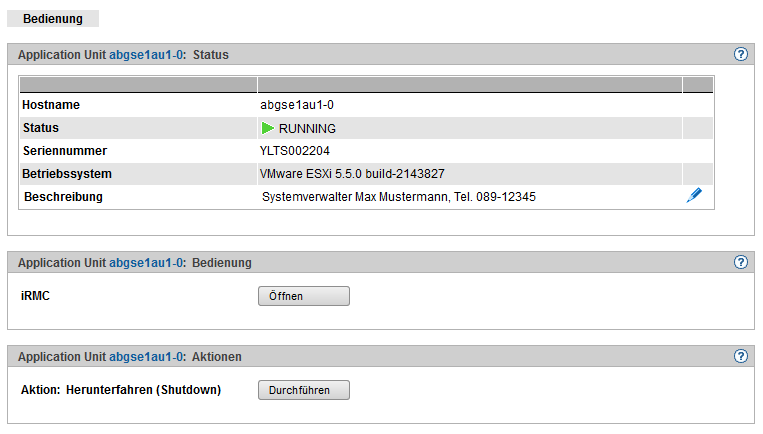763x434 pixels.
Task: Open help for the Status section
Action: tap(741, 54)
